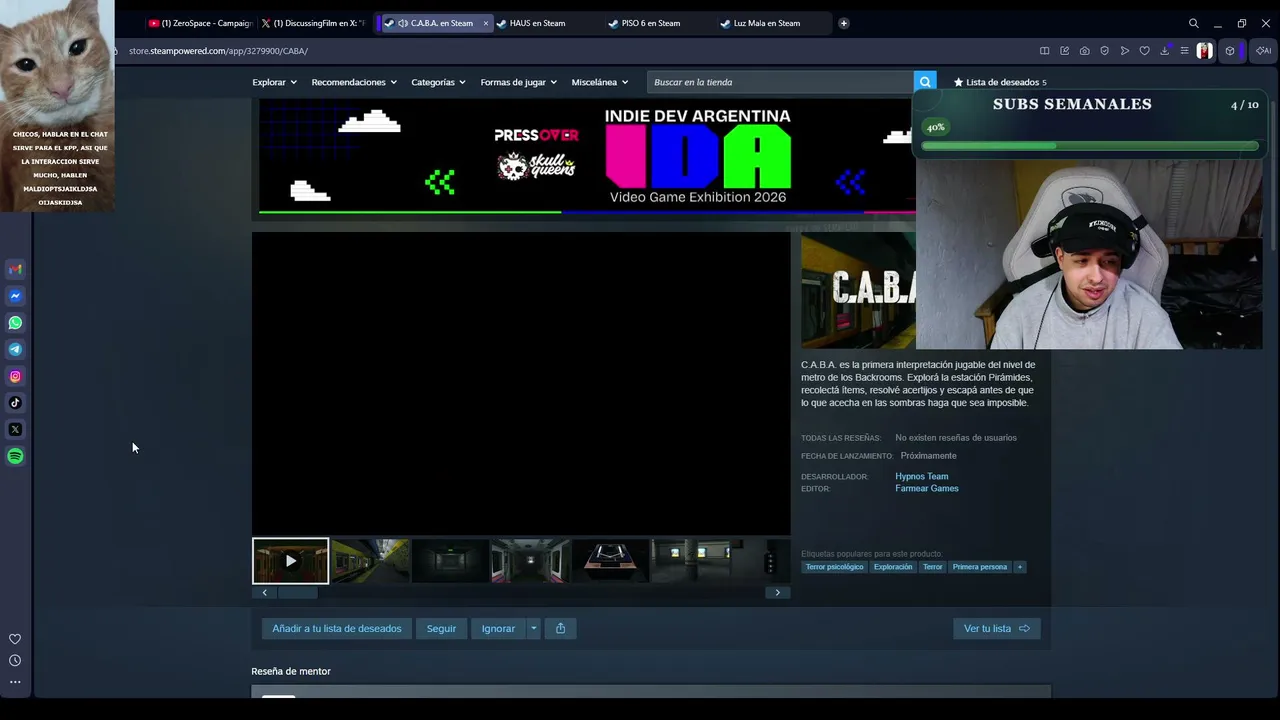The width and height of the screenshot is (1280, 720).
Task: Open the Farmear Games publisher link
Action: coord(927,488)
